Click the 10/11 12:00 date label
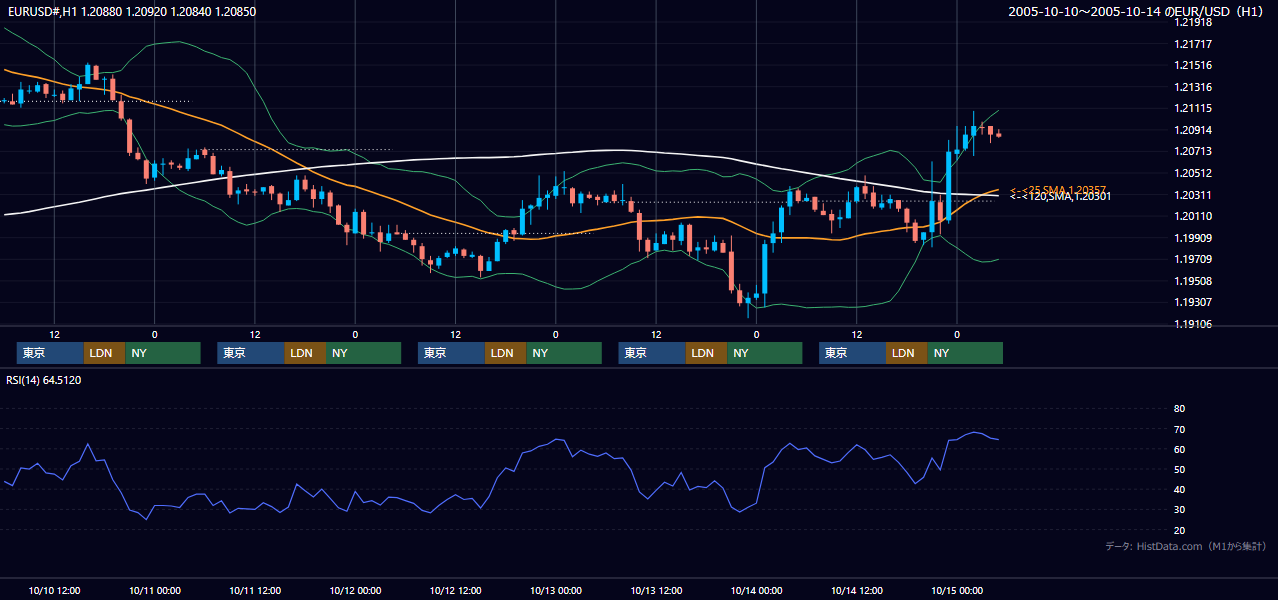The image size is (1278, 600). pos(255,590)
